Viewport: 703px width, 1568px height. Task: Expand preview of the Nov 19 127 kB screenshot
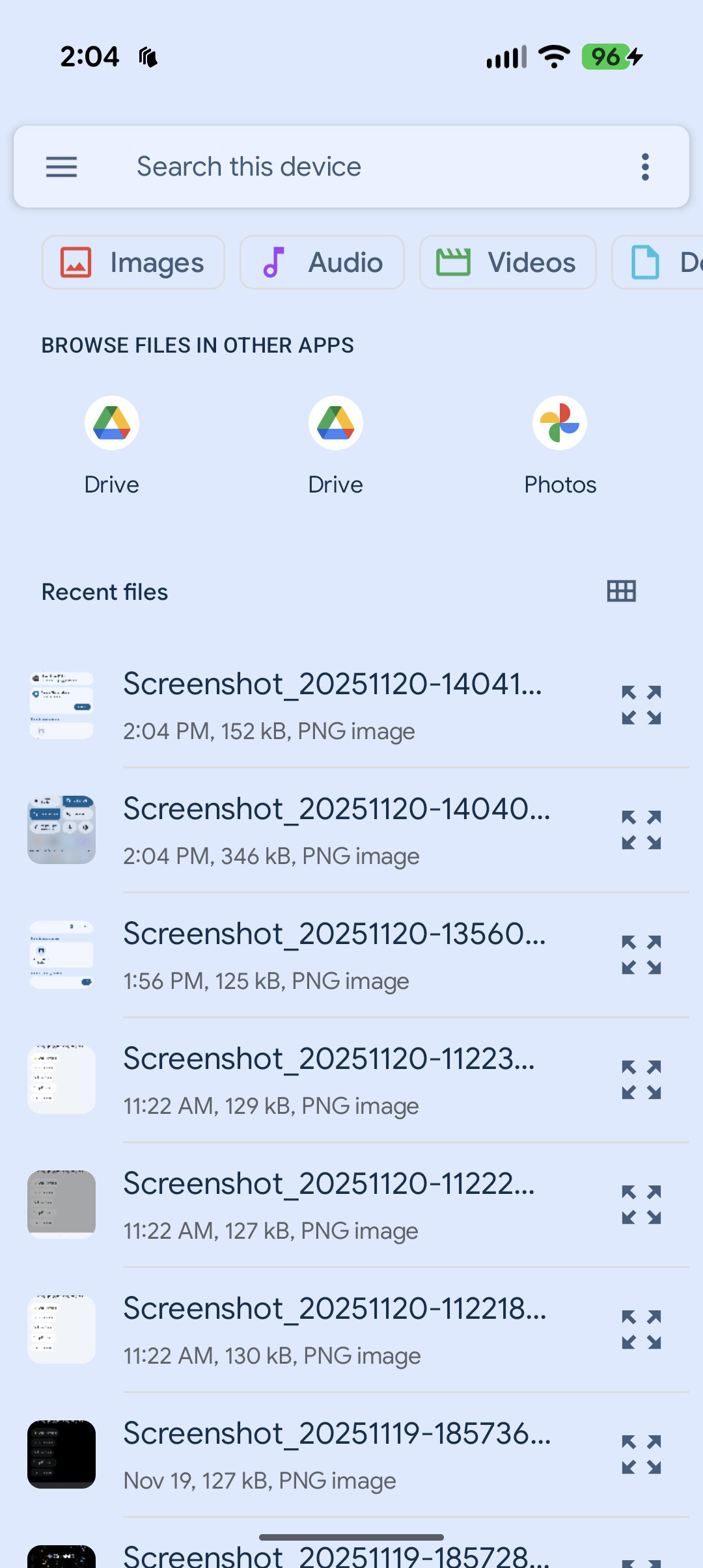click(641, 1455)
